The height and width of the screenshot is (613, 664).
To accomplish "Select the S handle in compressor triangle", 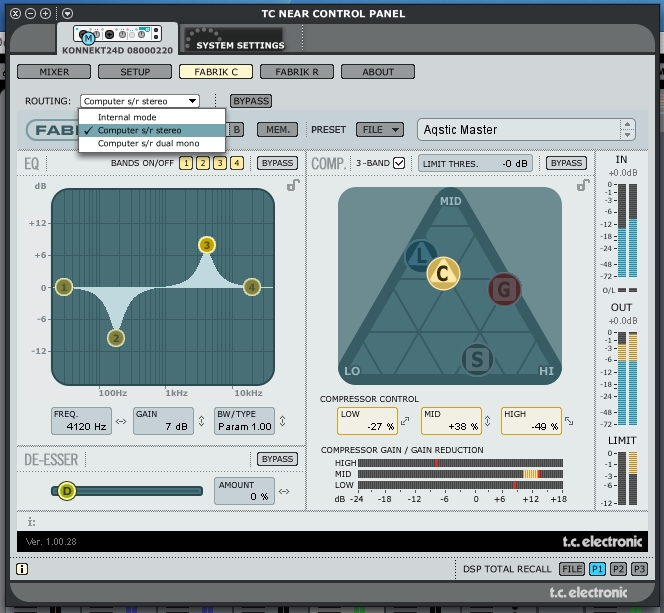I will click(x=477, y=360).
